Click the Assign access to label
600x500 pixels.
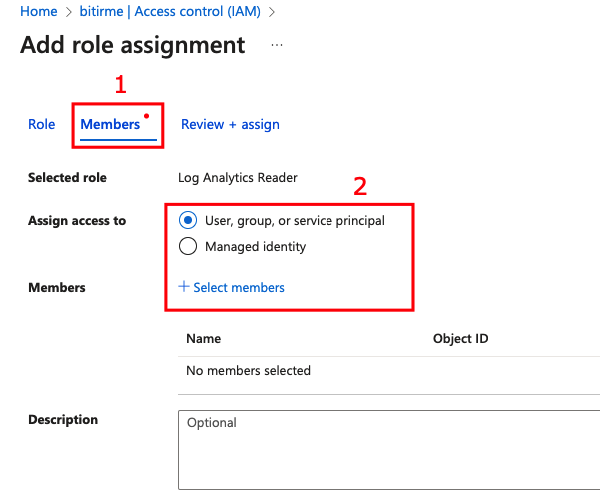tap(77, 220)
